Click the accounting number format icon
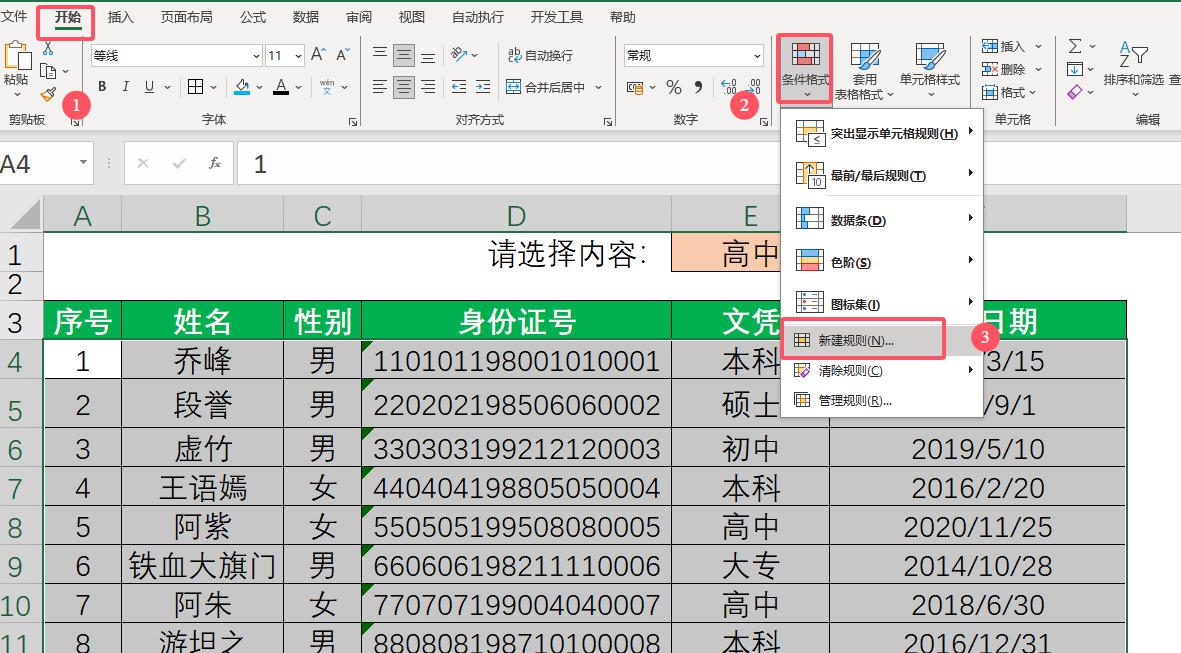The width and height of the screenshot is (1181, 653). (x=635, y=87)
